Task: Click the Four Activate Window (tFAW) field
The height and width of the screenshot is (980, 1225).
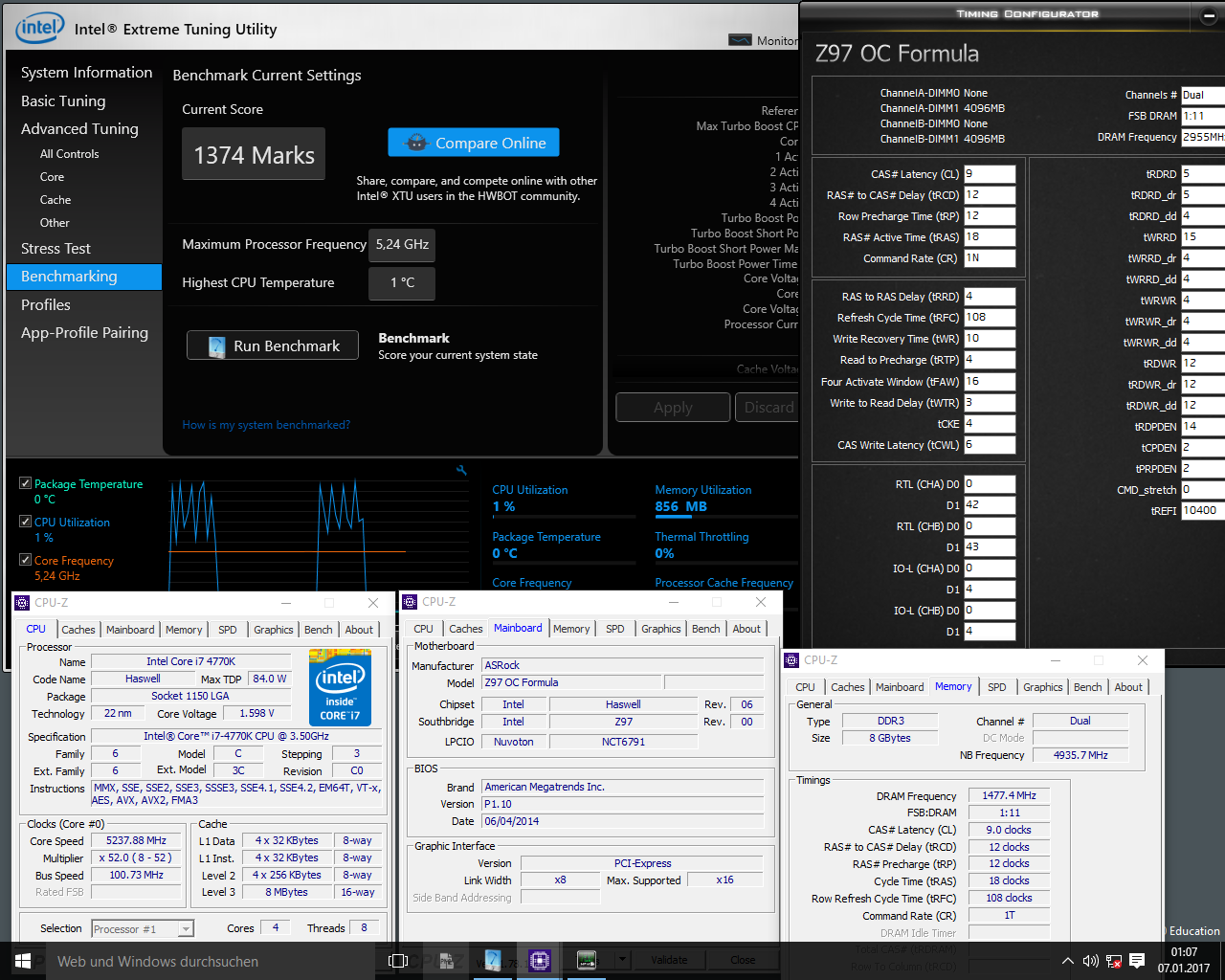Action: click(x=989, y=381)
